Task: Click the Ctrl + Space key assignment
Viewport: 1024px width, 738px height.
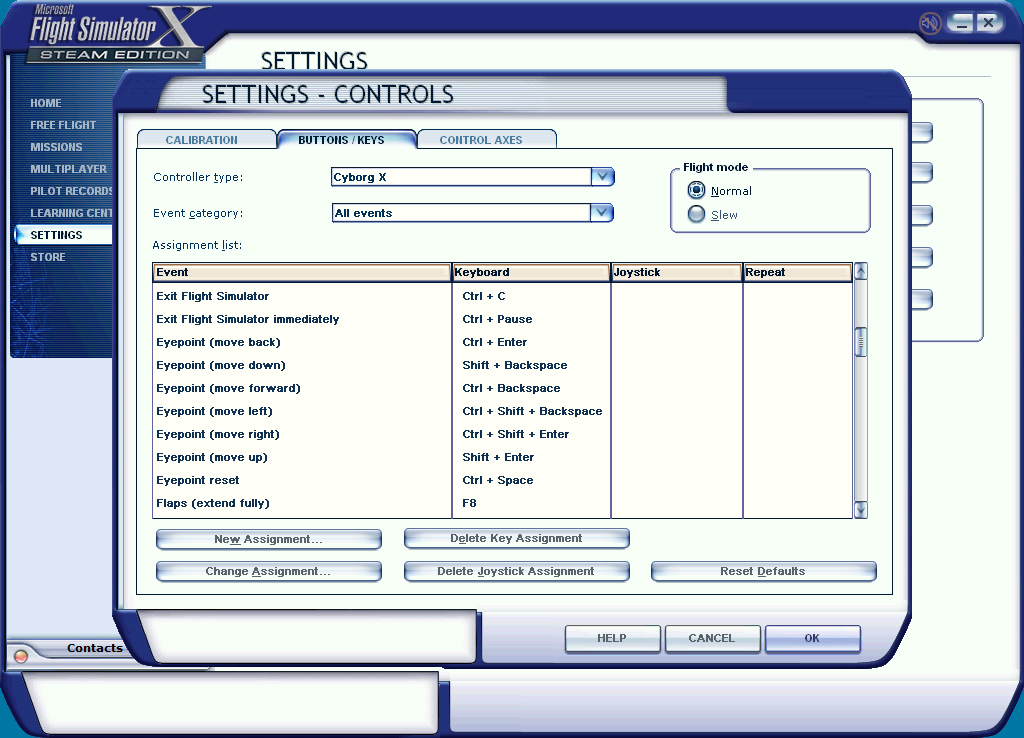Action: click(x=498, y=480)
